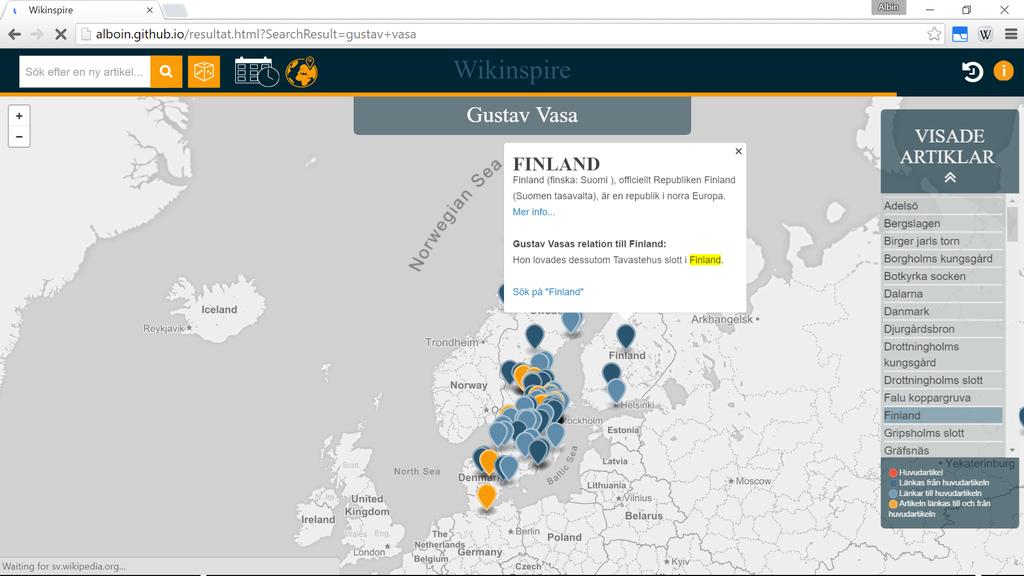Select Drottningholms kungsgård in the list

[x=942, y=355]
